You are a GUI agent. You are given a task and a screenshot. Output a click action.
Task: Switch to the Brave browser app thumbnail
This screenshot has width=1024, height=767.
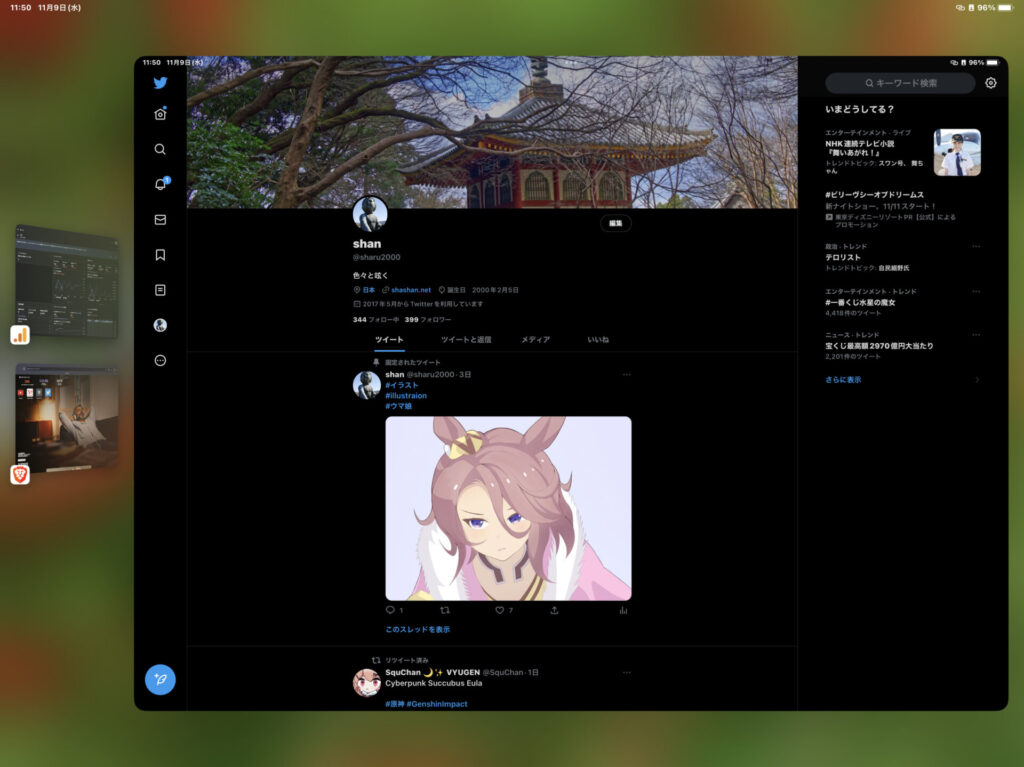tap(67, 418)
